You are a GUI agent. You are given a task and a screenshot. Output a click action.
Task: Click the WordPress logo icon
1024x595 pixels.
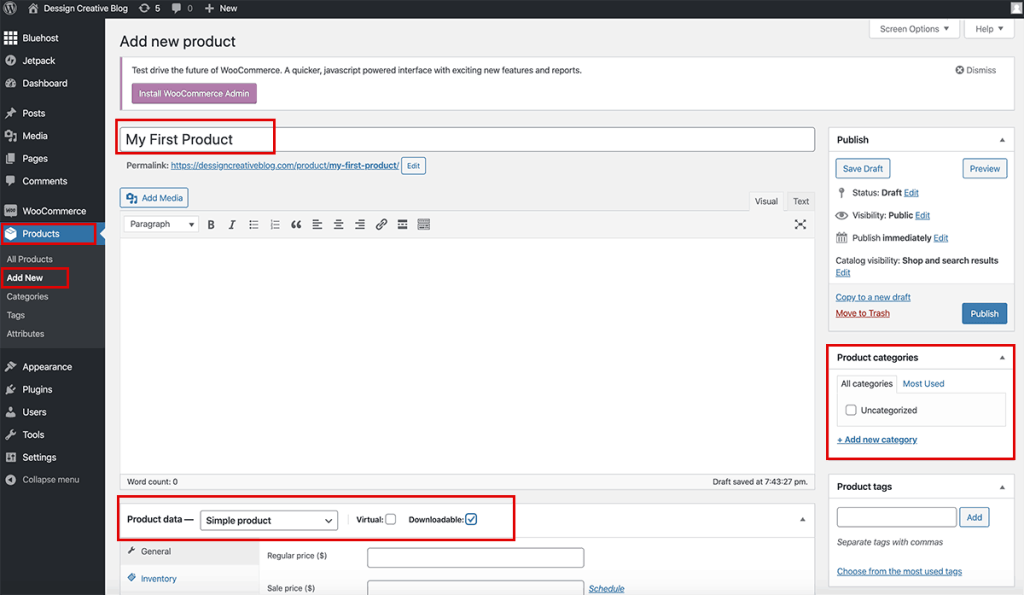(10, 8)
